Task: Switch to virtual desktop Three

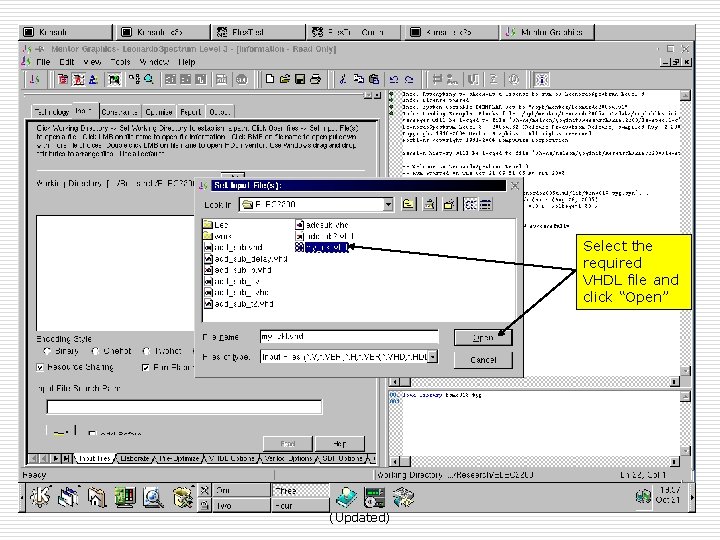Action: 300,490
